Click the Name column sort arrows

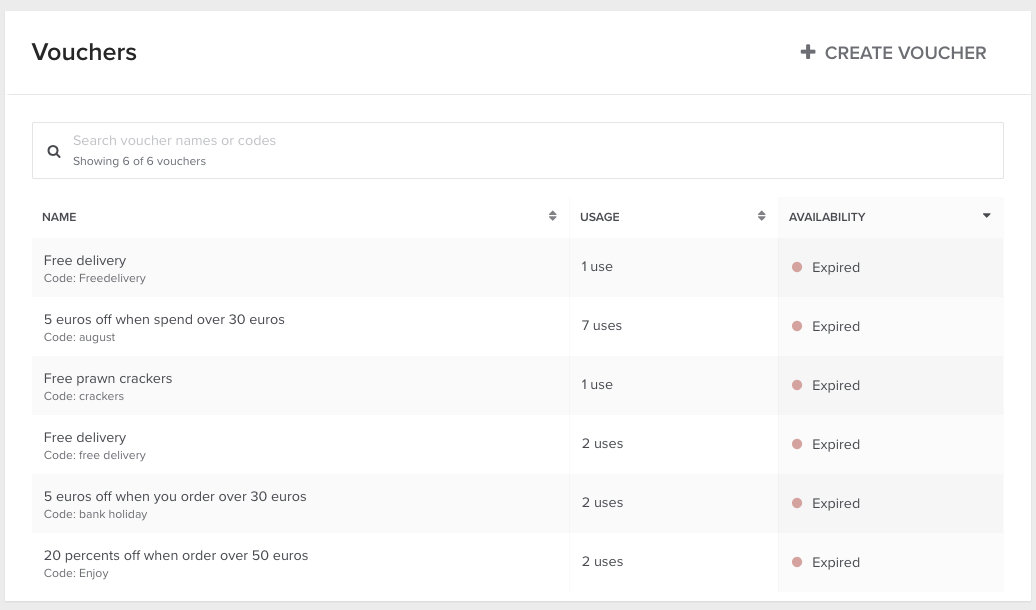tap(552, 216)
